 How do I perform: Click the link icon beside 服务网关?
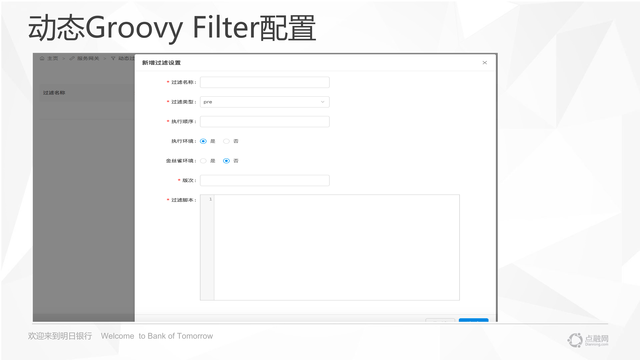point(72,58)
